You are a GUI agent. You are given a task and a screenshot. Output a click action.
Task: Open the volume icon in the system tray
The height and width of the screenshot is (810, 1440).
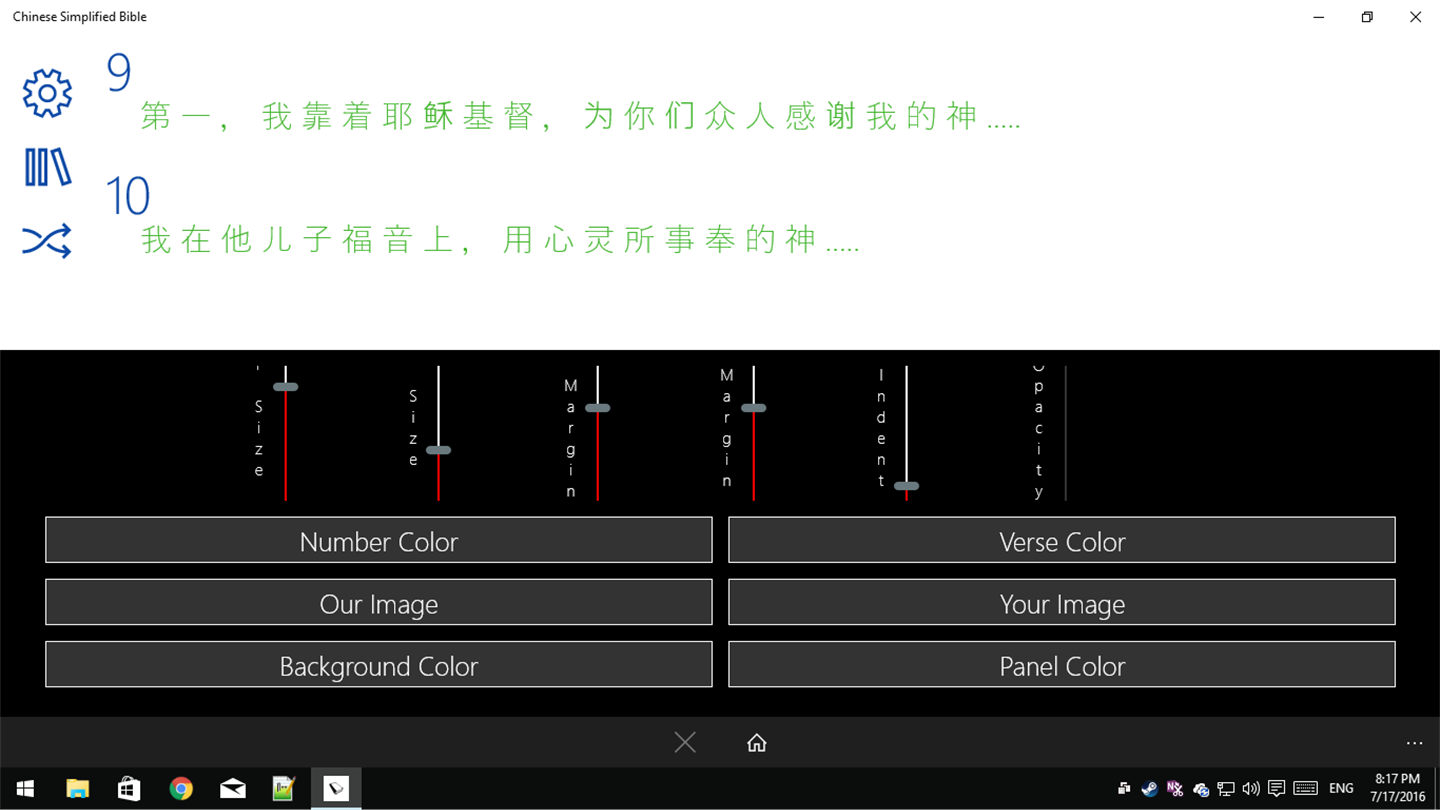click(x=1251, y=789)
